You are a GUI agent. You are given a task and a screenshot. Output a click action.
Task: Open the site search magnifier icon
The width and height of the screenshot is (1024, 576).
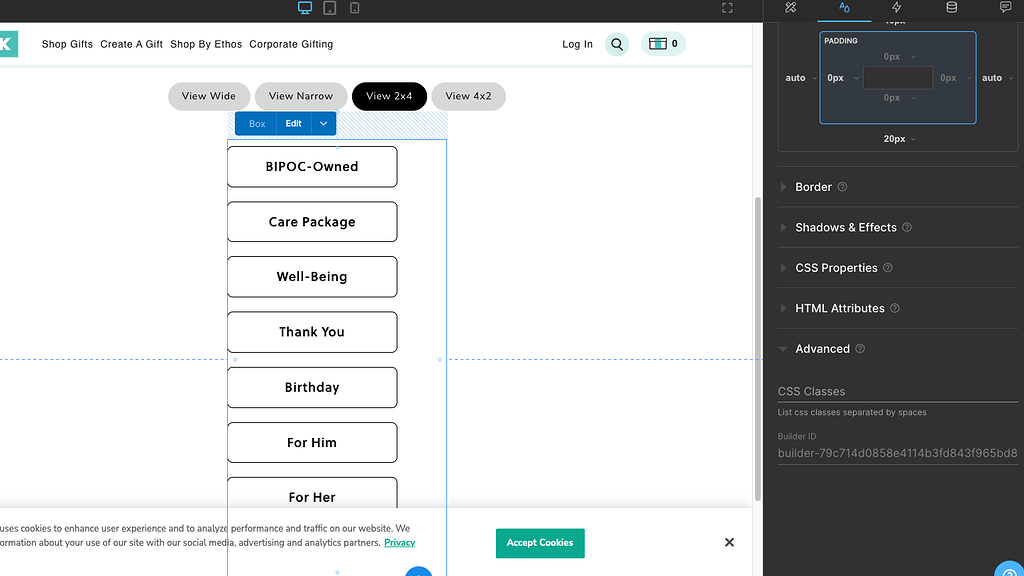click(x=616, y=44)
